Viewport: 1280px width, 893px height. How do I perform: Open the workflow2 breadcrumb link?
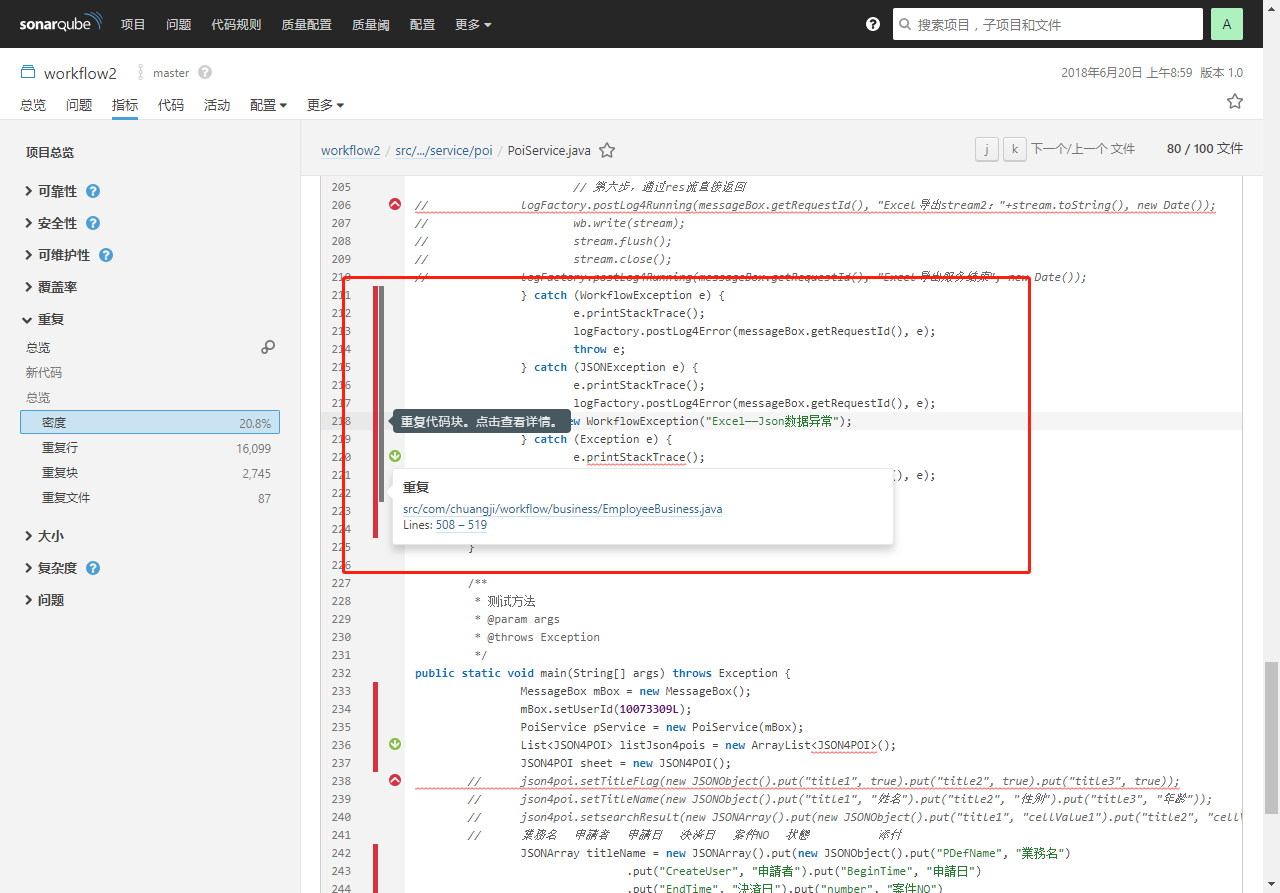[350, 151]
